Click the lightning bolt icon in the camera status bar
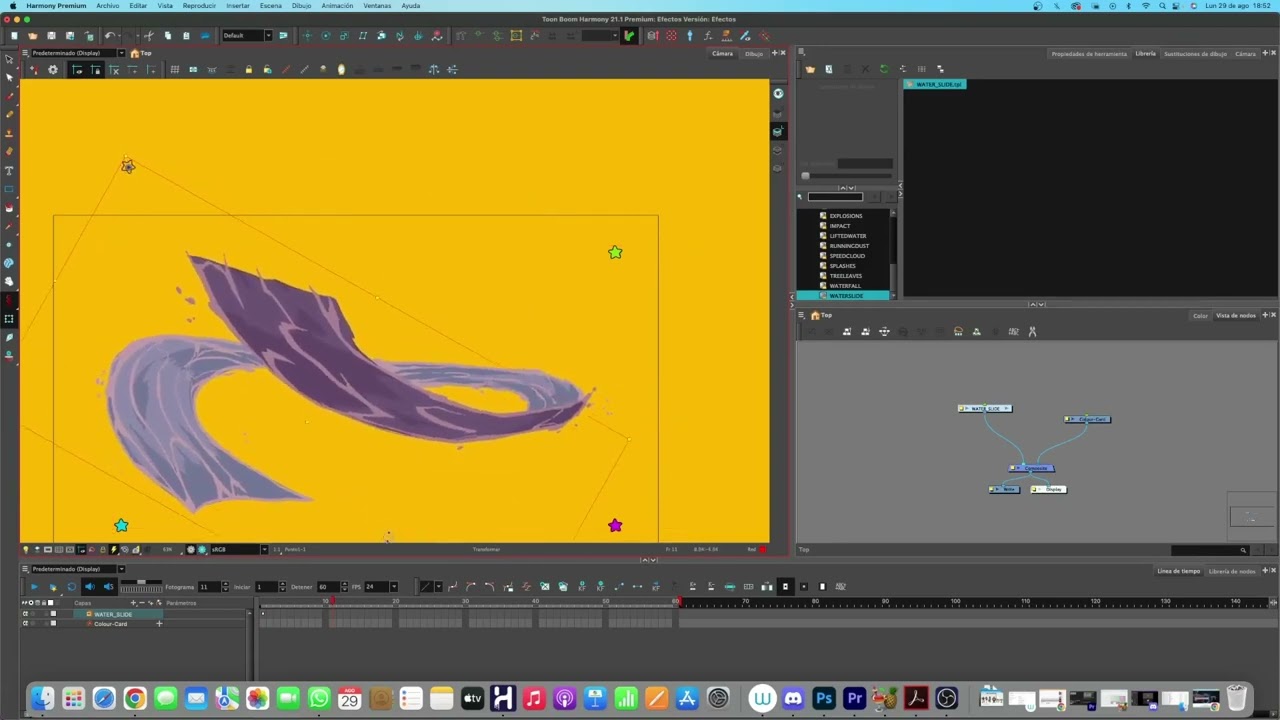Screen dimensions: 1280x720 113,549
